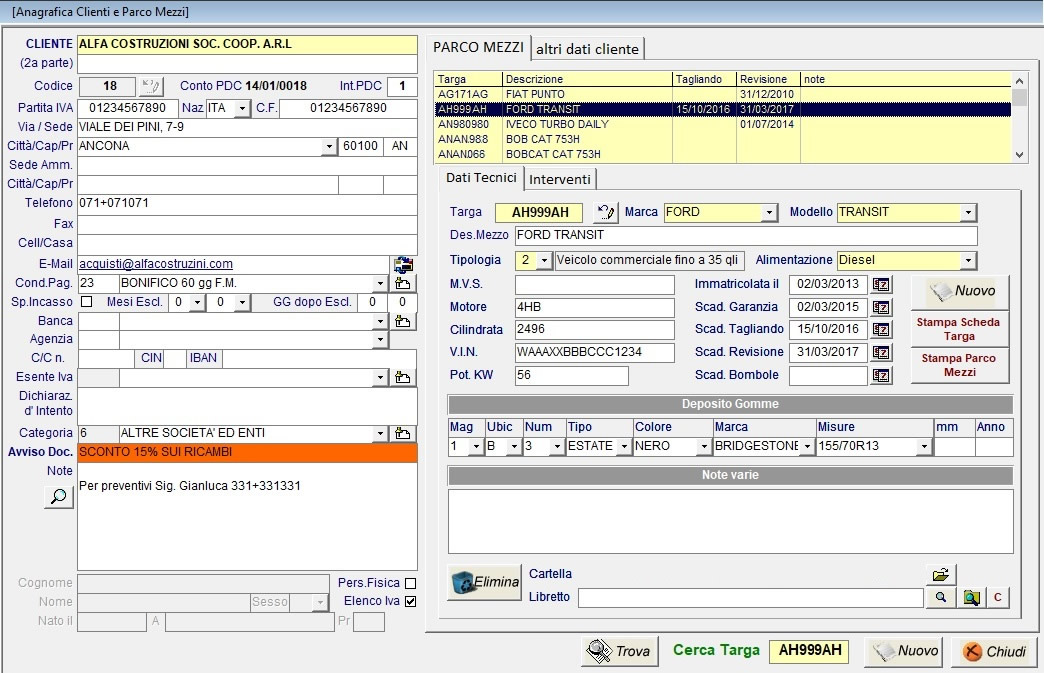1044x673 pixels.
Task: Expand the Modello TRANSIT dropdown
Action: coord(968,212)
